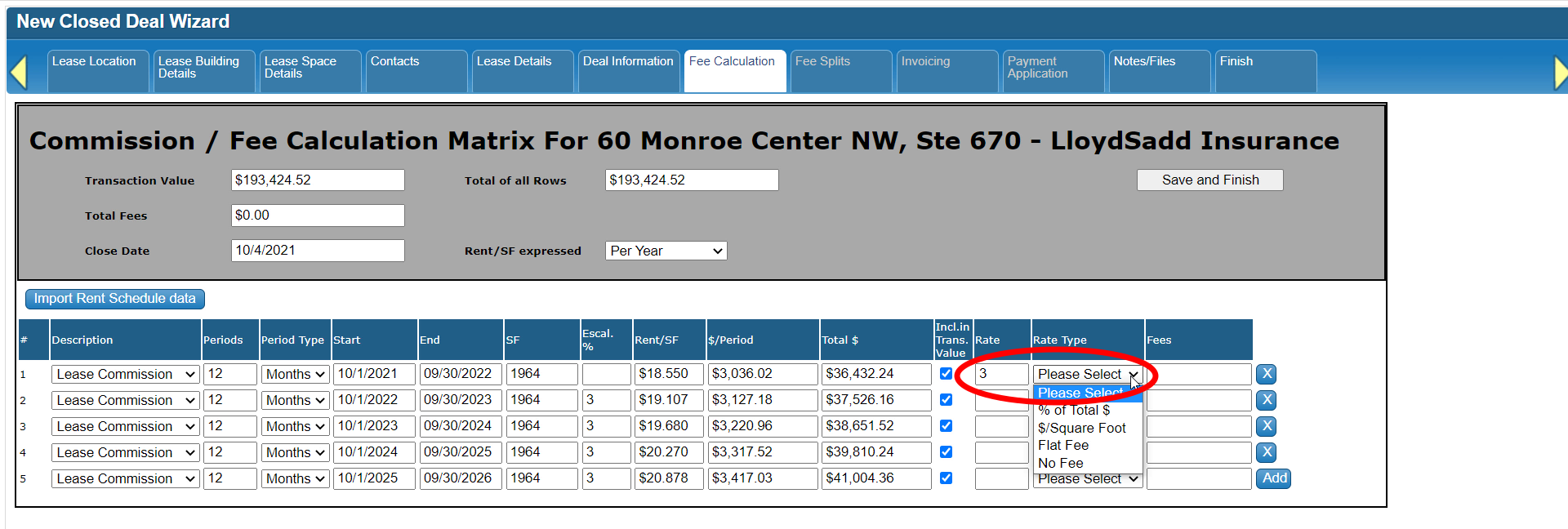Click the right yellow tab scroll arrow
Image resolution: width=1568 pixels, height=529 pixels.
pyautogui.click(x=1560, y=73)
